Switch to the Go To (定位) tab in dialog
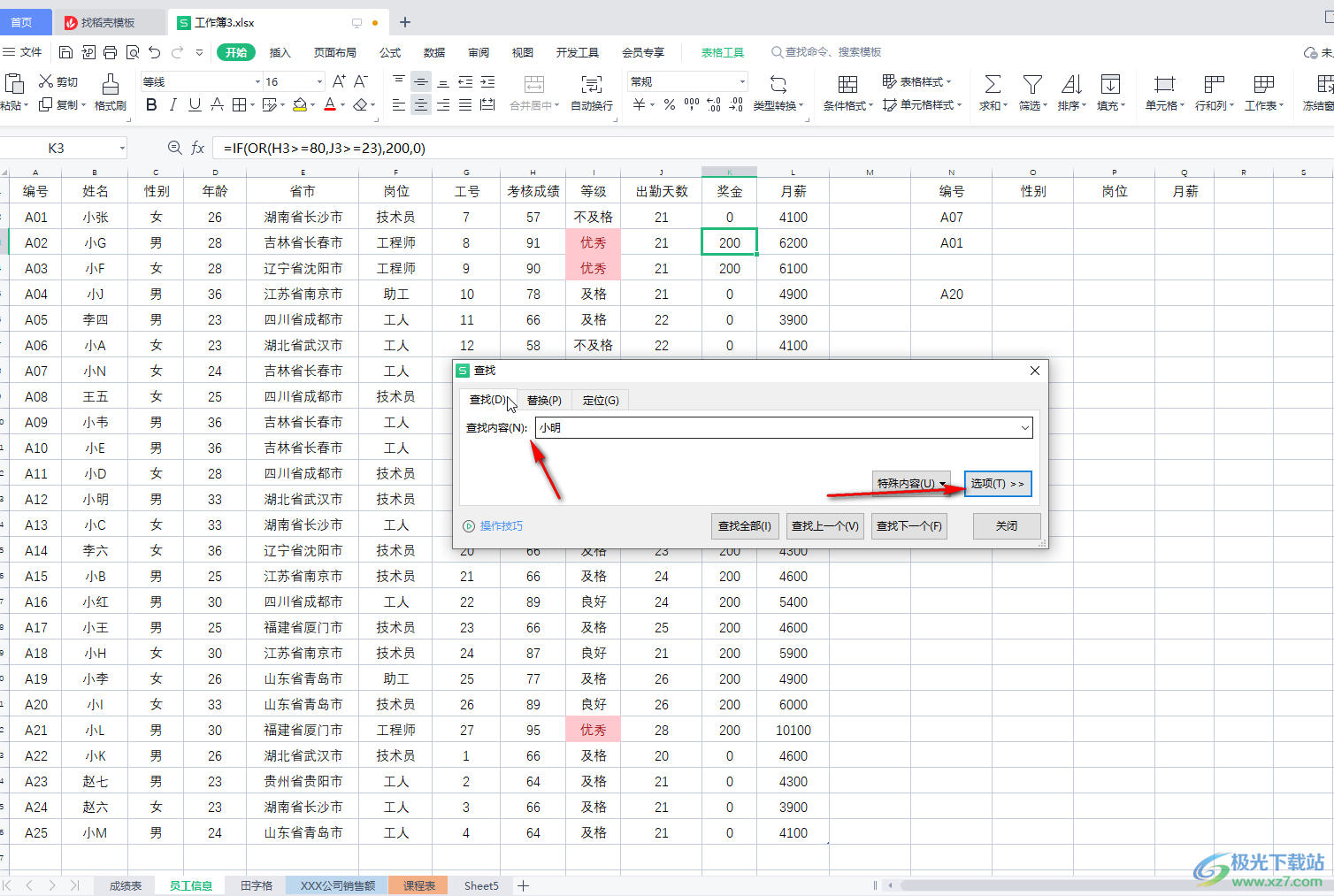This screenshot has height=896, width=1334. click(x=601, y=400)
